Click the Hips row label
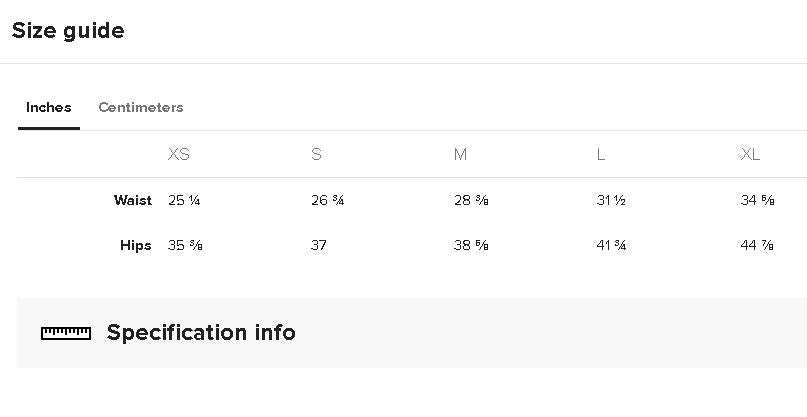Viewport: 807px width, 417px height. click(x=136, y=245)
